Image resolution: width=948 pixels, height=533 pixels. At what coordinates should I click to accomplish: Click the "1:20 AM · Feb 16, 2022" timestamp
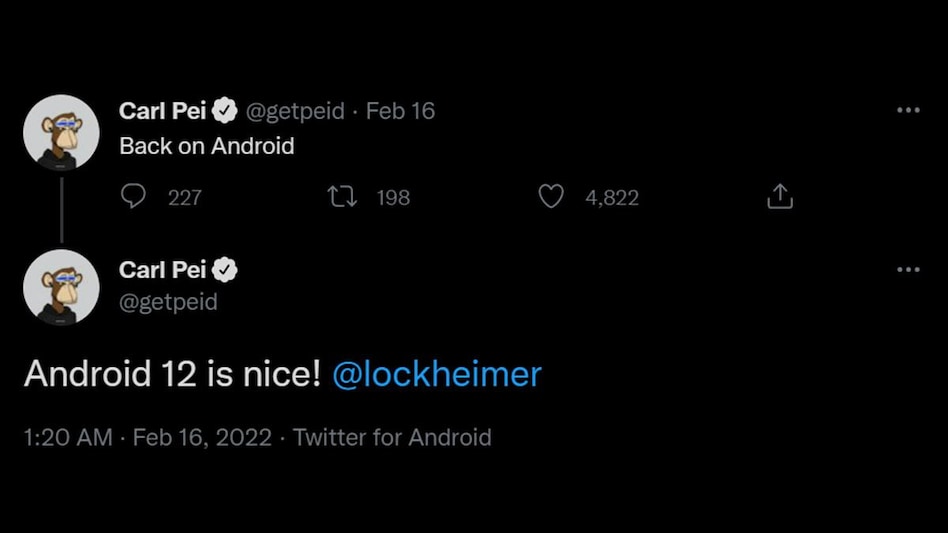point(147,437)
